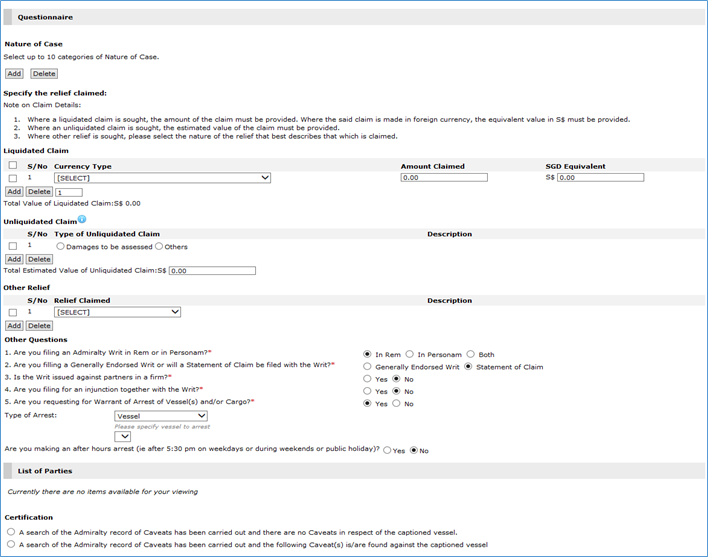Image resolution: width=708 pixels, height=557 pixels.
Task: Select the In Personam radio button
Action: pos(409,354)
